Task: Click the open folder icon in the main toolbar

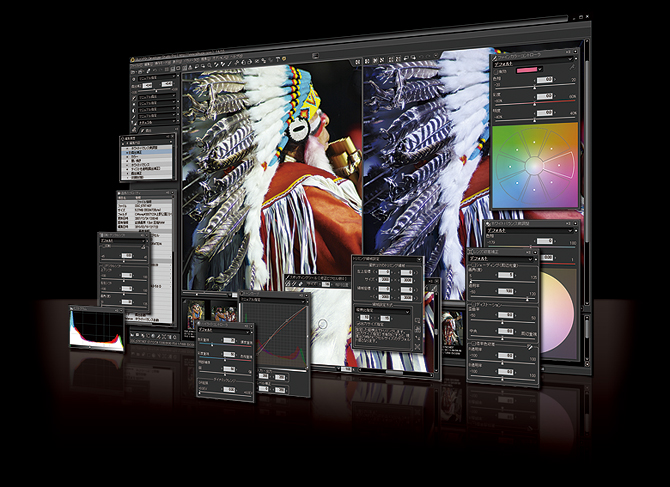Action: tap(132, 72)
